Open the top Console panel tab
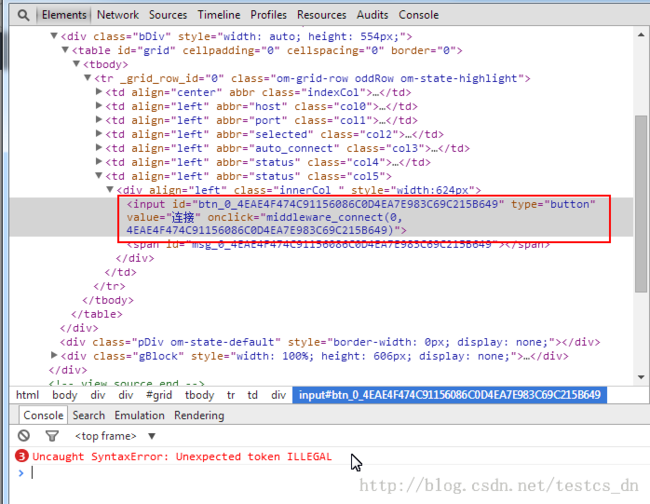The height and width of the screenshot is (504, 650). (x=418, y=15)
